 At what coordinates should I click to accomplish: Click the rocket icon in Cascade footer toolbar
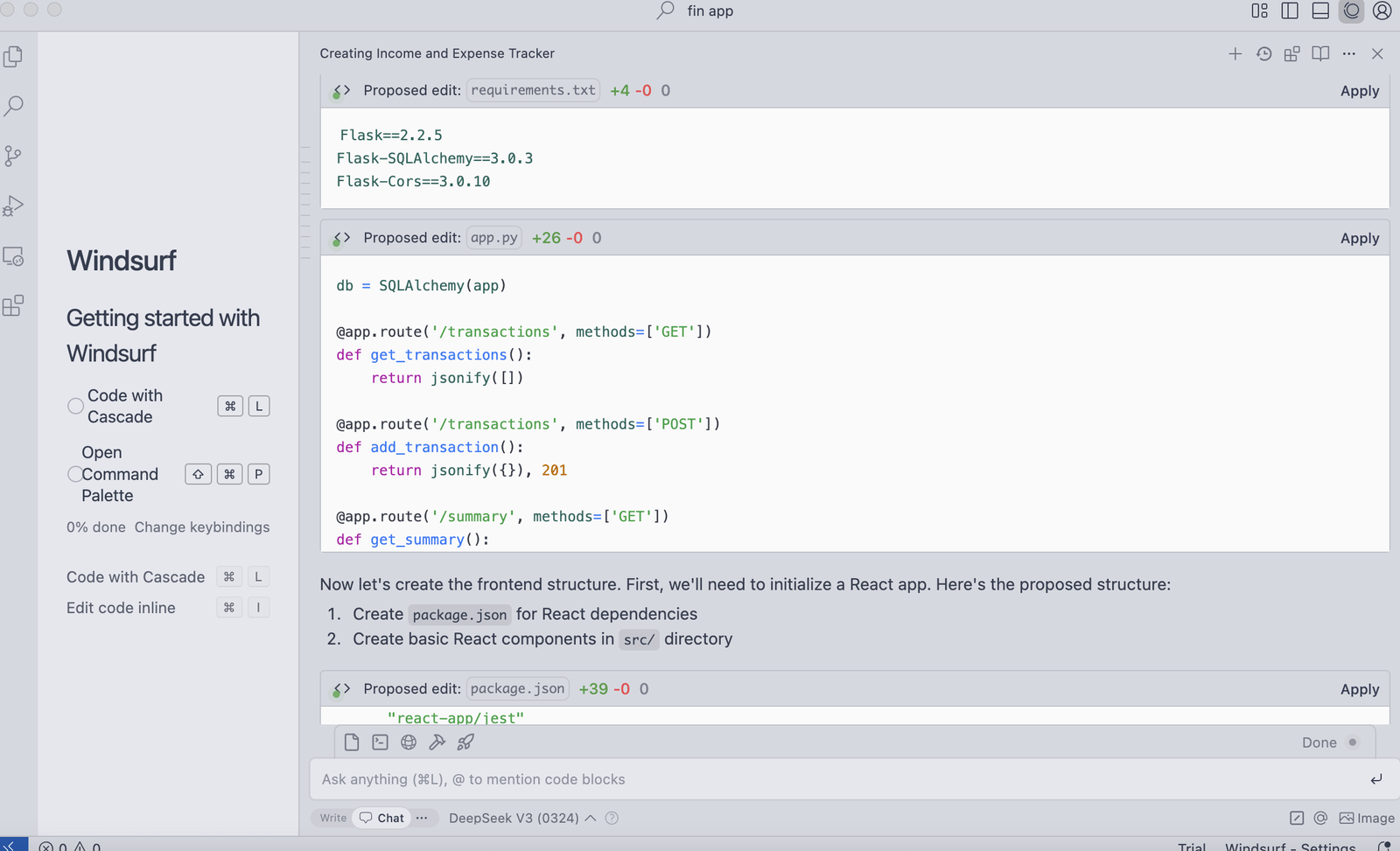[x=465, y=743]
